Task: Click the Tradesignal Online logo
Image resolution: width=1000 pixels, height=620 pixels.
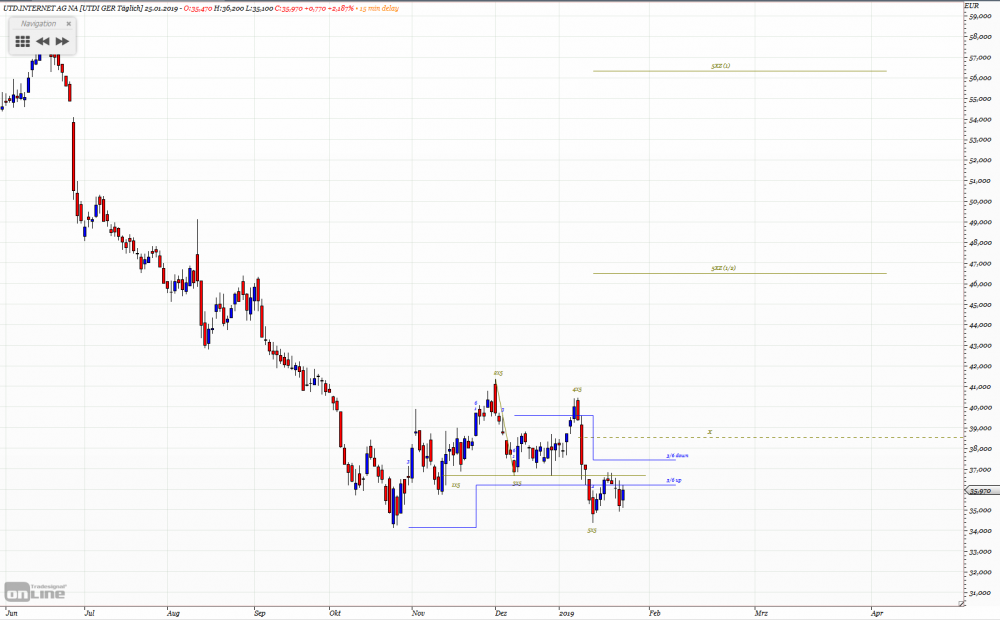Action: pos(35,591)
